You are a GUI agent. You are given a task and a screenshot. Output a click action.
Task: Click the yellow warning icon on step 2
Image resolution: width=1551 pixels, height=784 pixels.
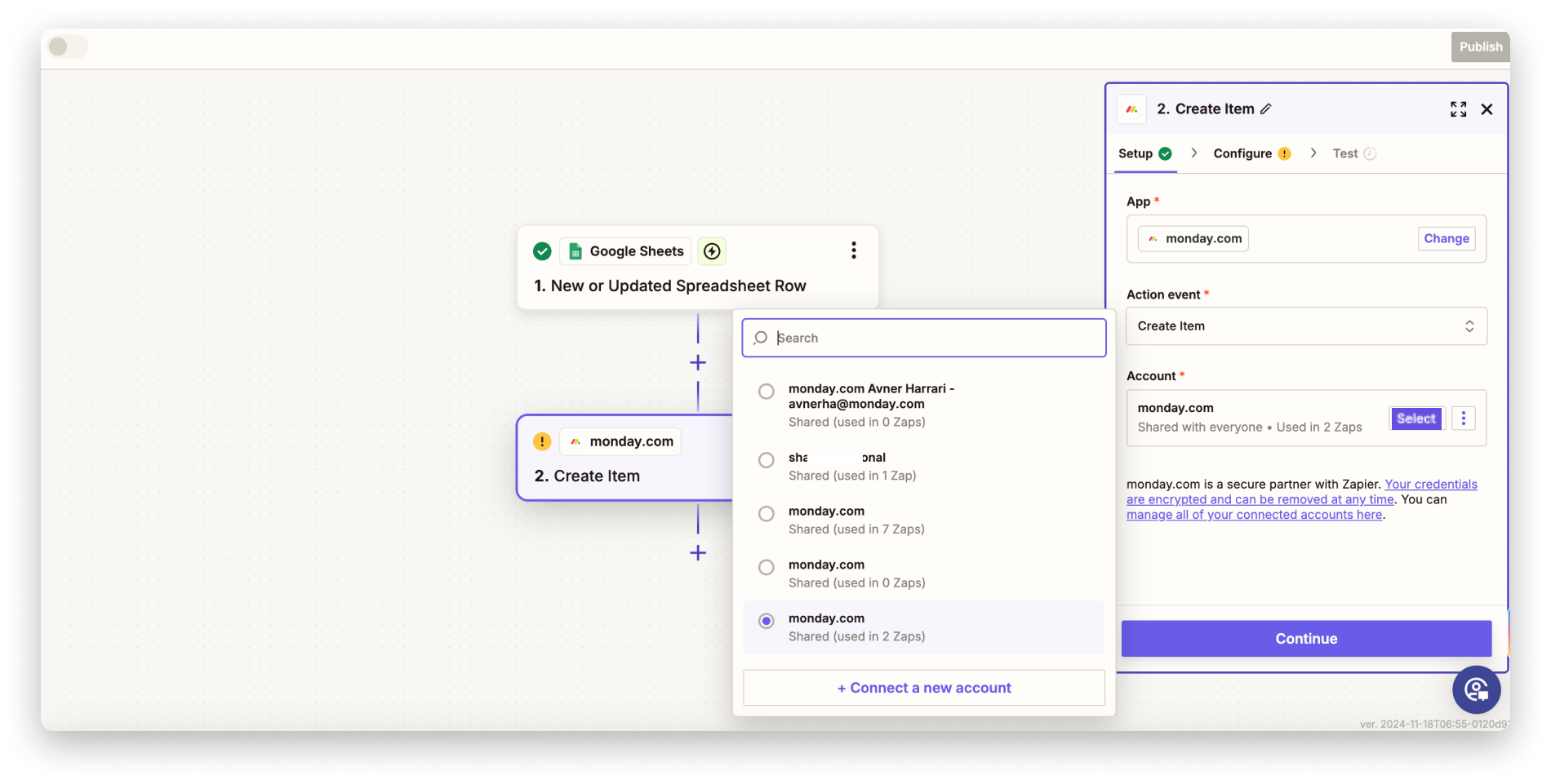point(542,441)
